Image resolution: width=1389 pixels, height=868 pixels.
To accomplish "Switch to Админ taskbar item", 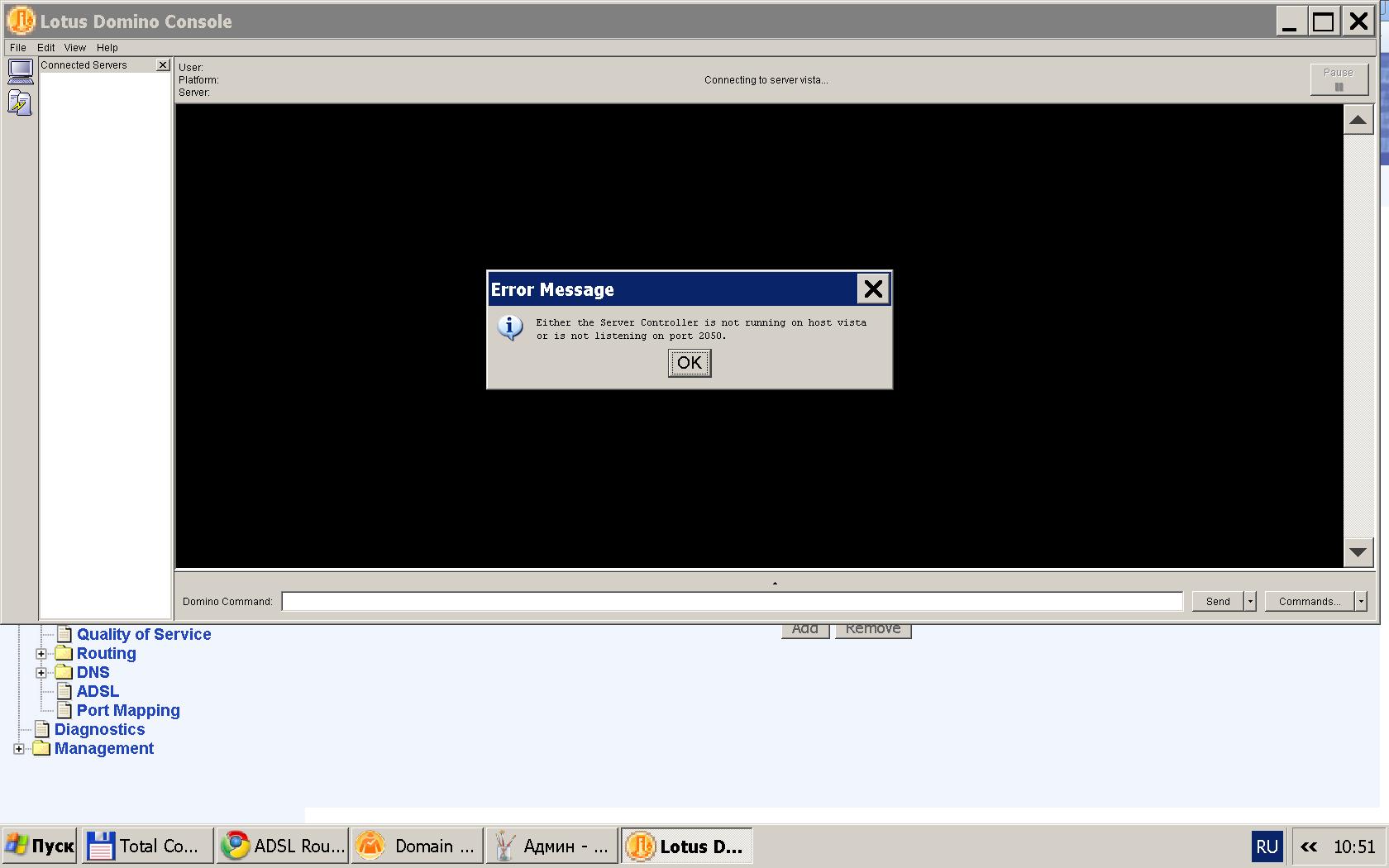I will tap(552, 846).
